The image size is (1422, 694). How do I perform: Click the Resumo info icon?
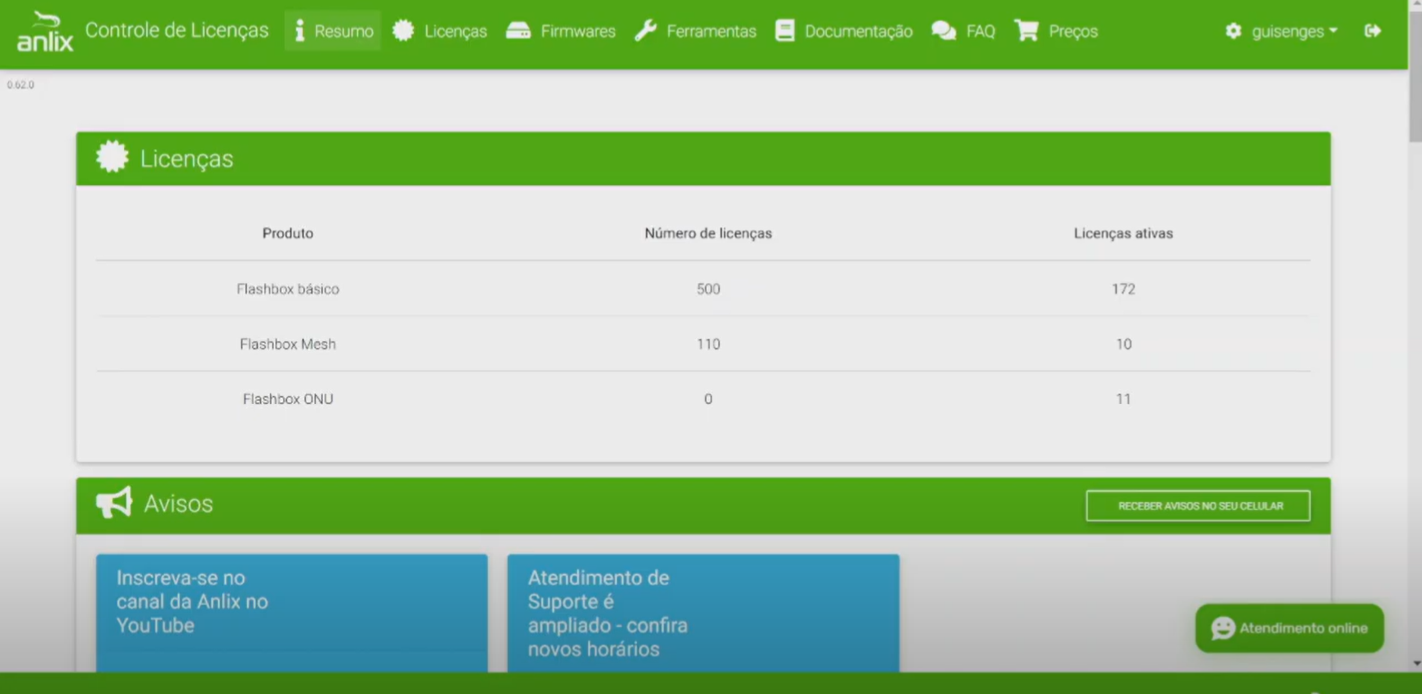coord(299,30)
